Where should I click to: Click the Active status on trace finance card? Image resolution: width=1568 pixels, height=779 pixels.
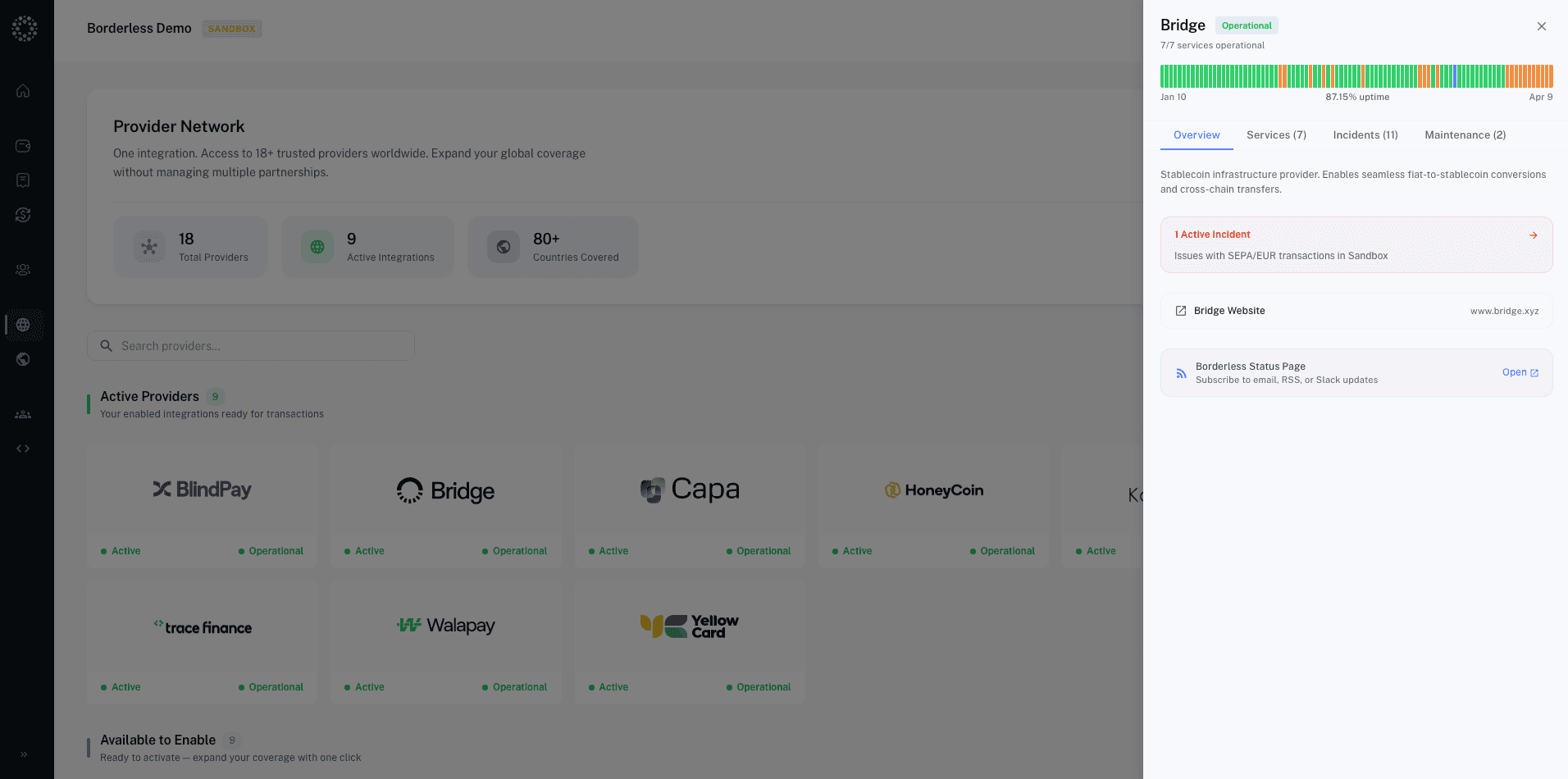121,687
